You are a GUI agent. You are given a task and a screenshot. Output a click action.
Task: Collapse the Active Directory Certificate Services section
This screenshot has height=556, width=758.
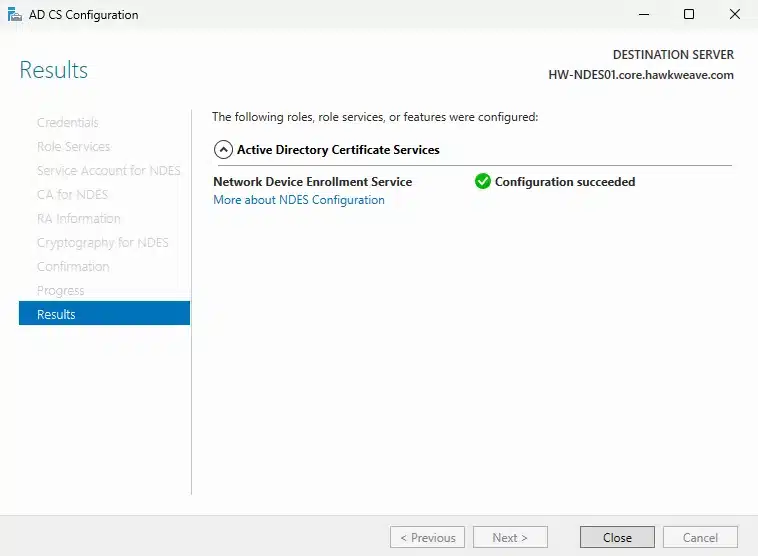coord(223,150)
